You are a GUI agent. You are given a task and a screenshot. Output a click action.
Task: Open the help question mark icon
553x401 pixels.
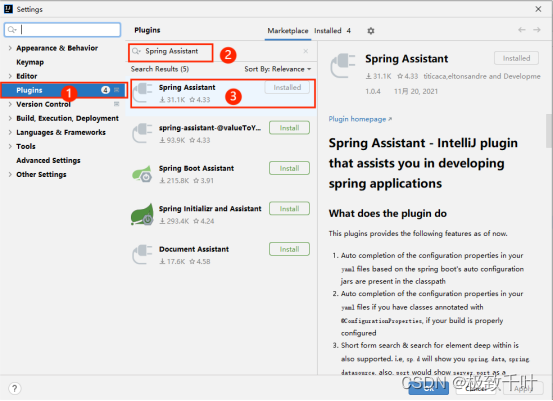tap(14, 389)
